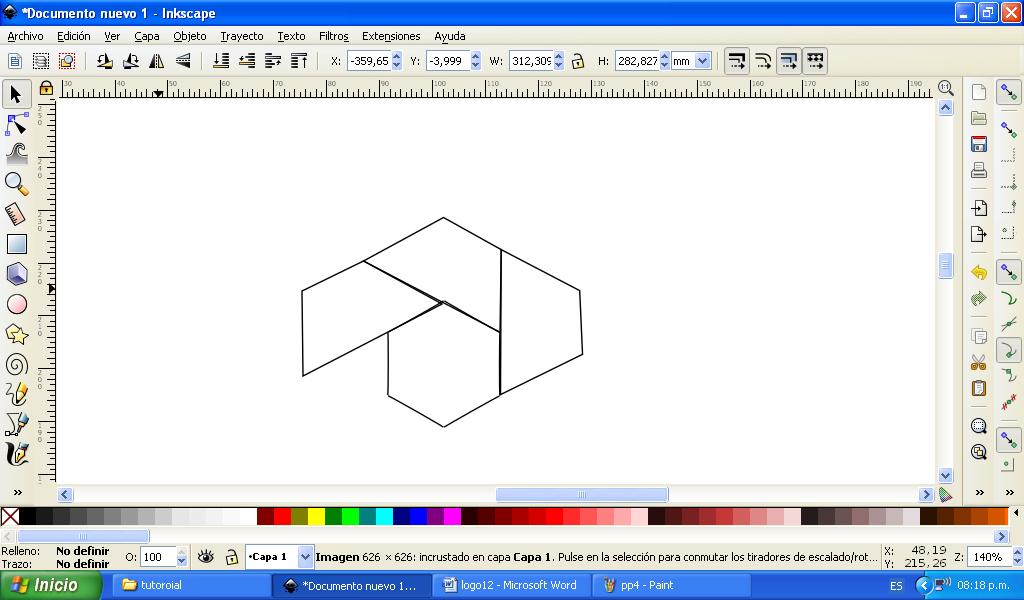Pick the cyan palette swatch

pos(384,516)
